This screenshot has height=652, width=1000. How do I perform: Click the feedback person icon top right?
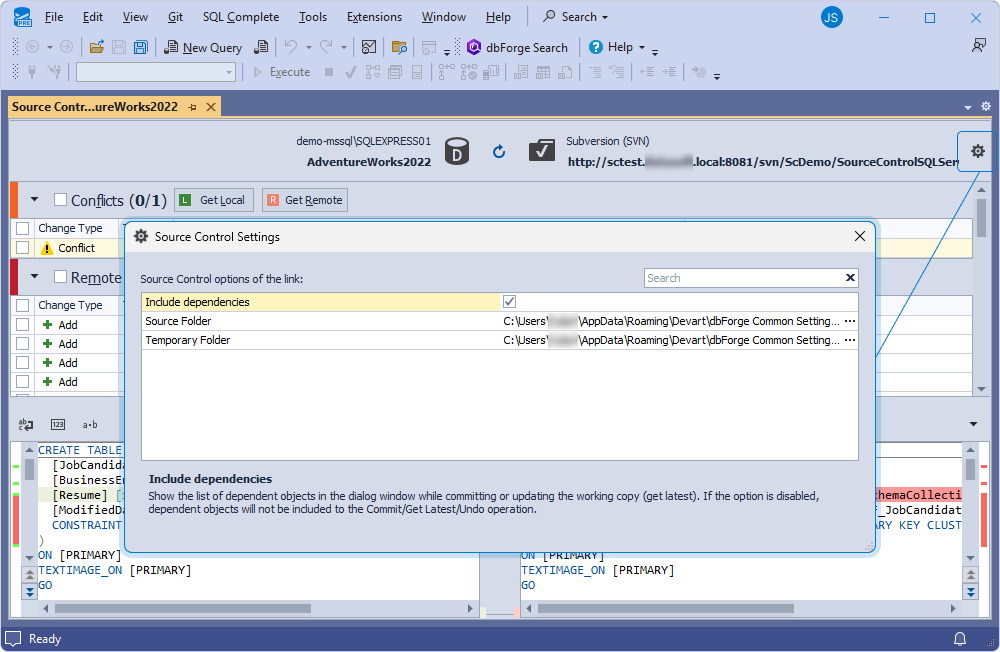(x=978, y=46)
